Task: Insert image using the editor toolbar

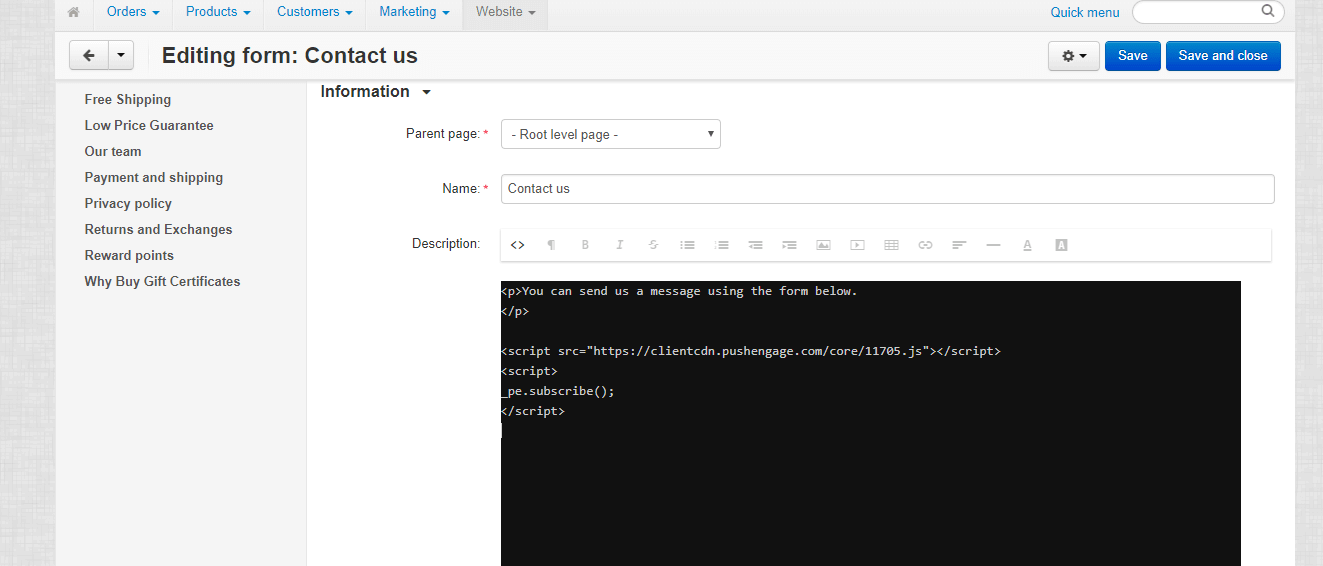Action: point(823,245)
